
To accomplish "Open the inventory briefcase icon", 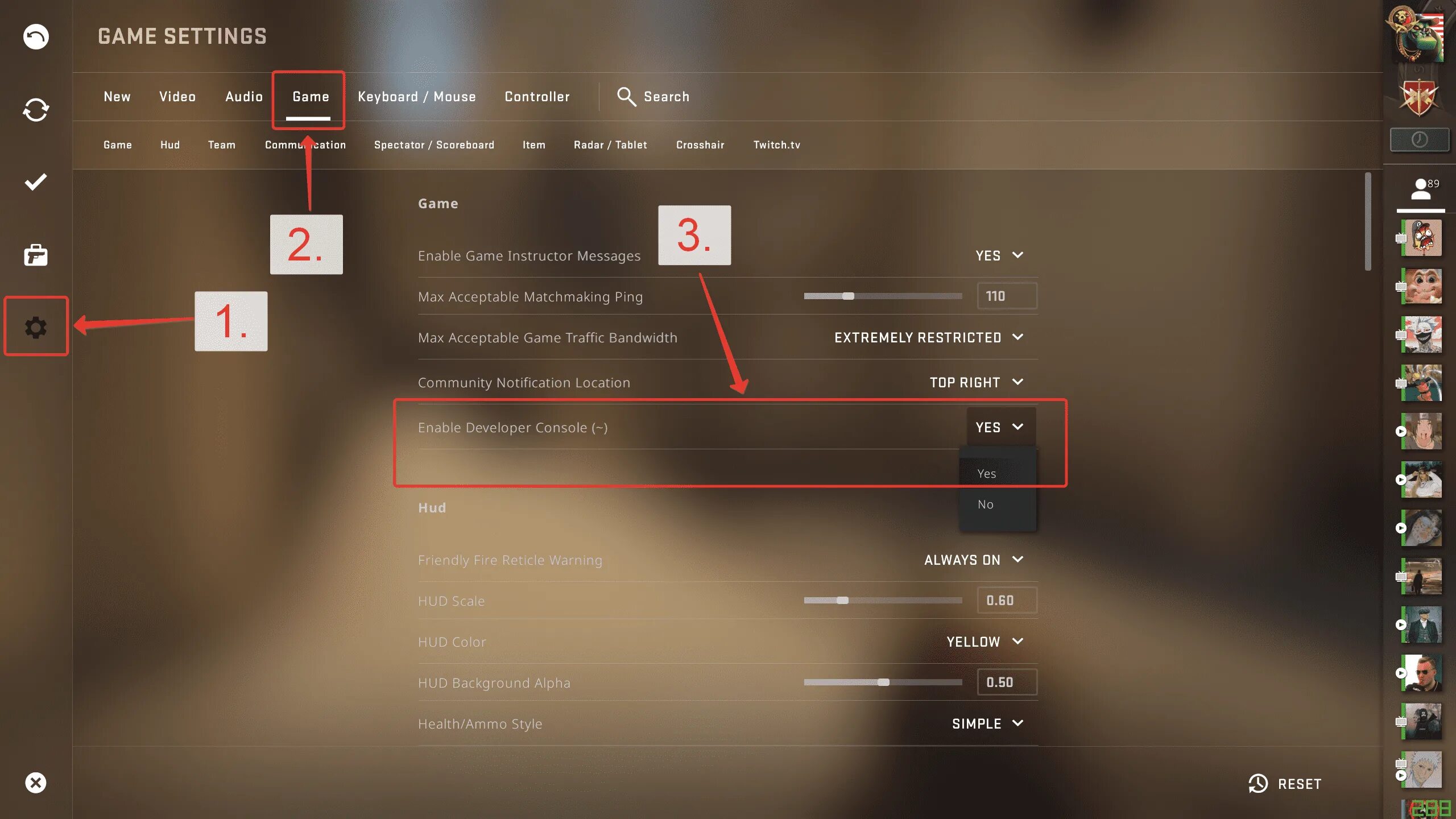I will click(x=36, y=255).
